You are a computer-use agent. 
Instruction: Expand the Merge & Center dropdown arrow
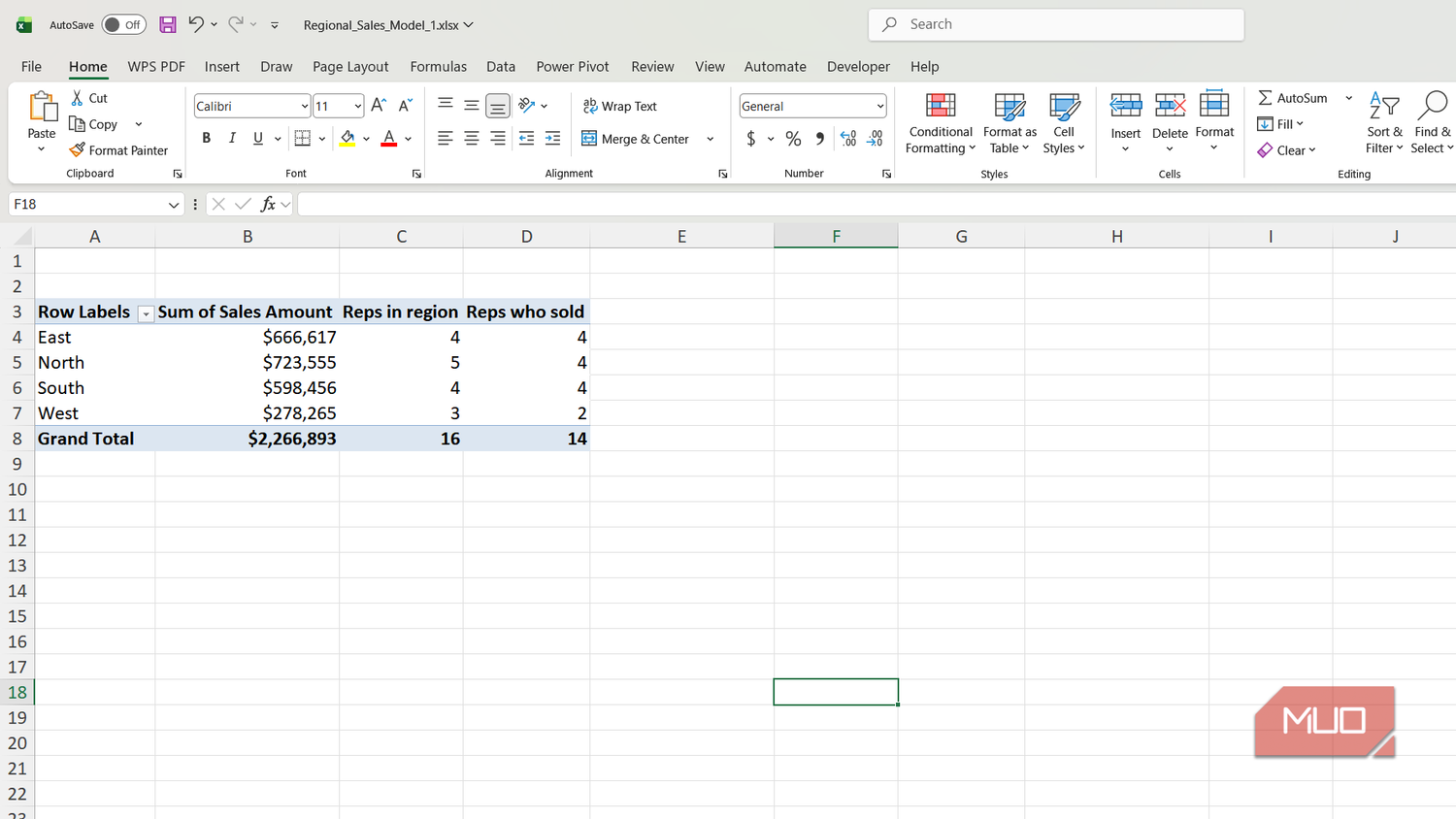(711, 139)
